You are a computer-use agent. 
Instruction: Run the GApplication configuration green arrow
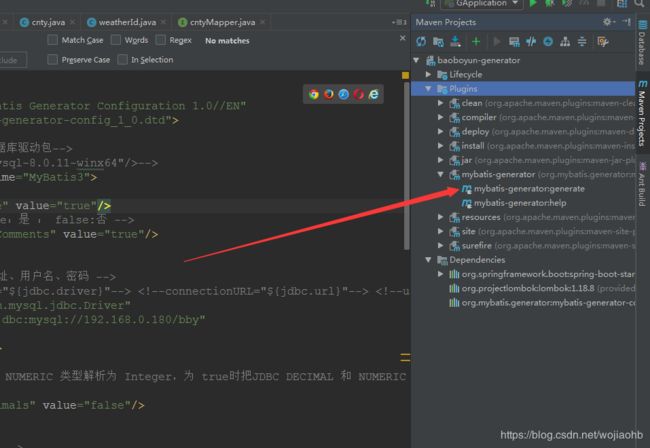coord(533,3)
